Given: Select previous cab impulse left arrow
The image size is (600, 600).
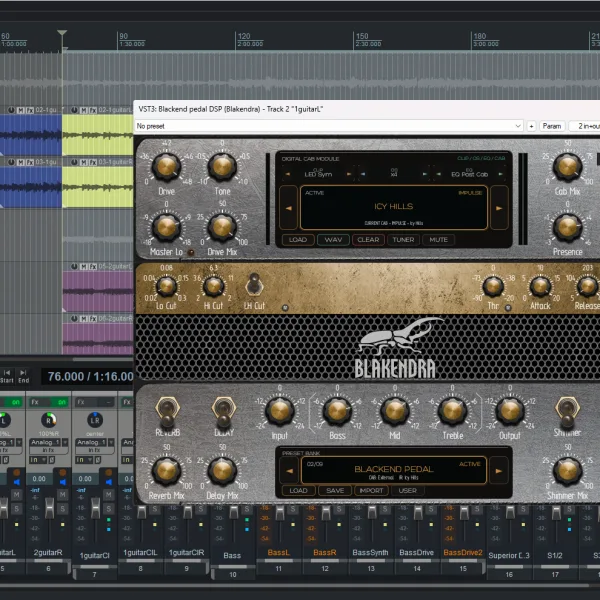Looking at the screenshot, I should [289, 208].
